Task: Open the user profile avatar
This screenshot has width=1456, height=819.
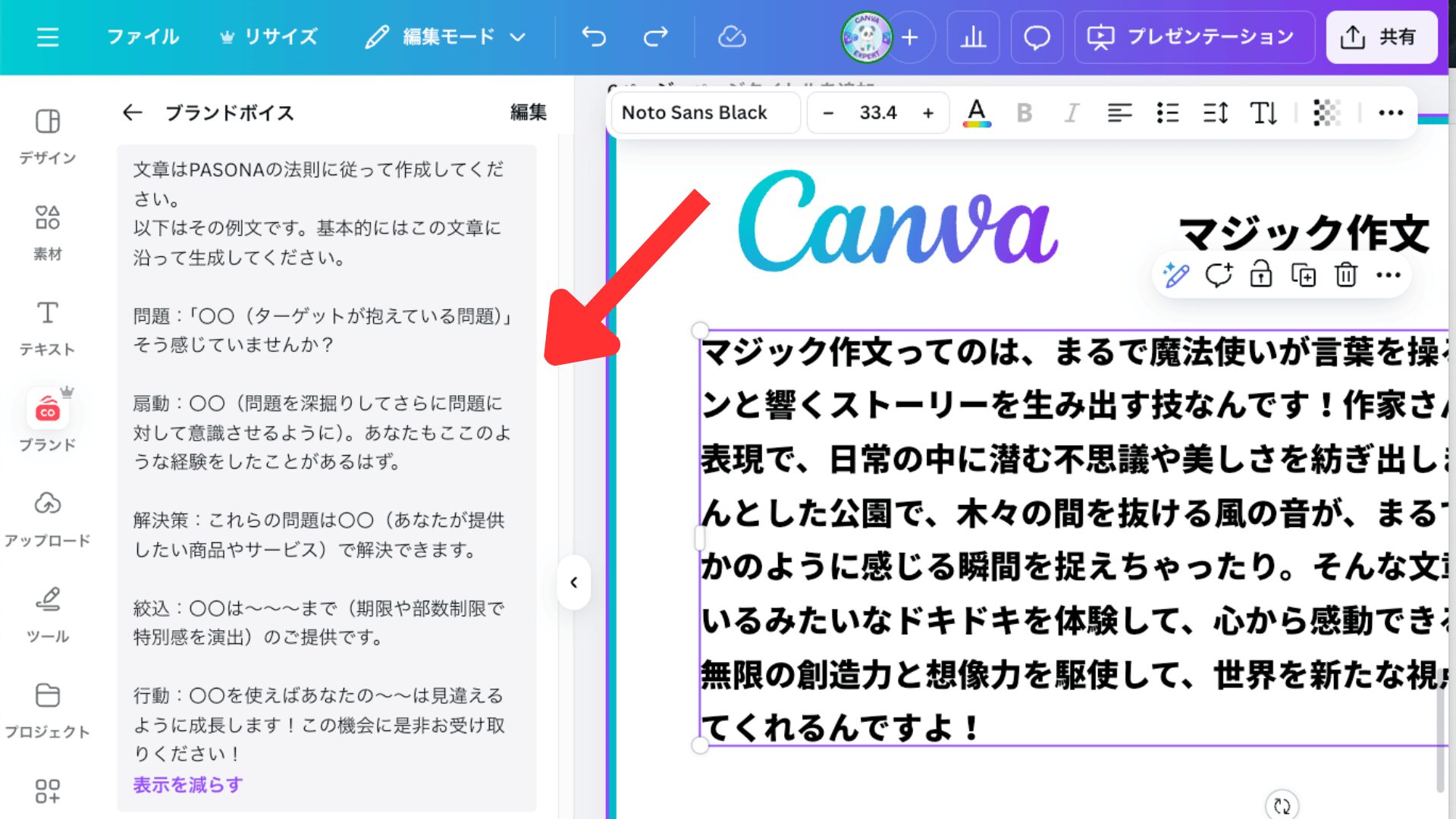Action: pyautogui.click(x=866, y=37)
